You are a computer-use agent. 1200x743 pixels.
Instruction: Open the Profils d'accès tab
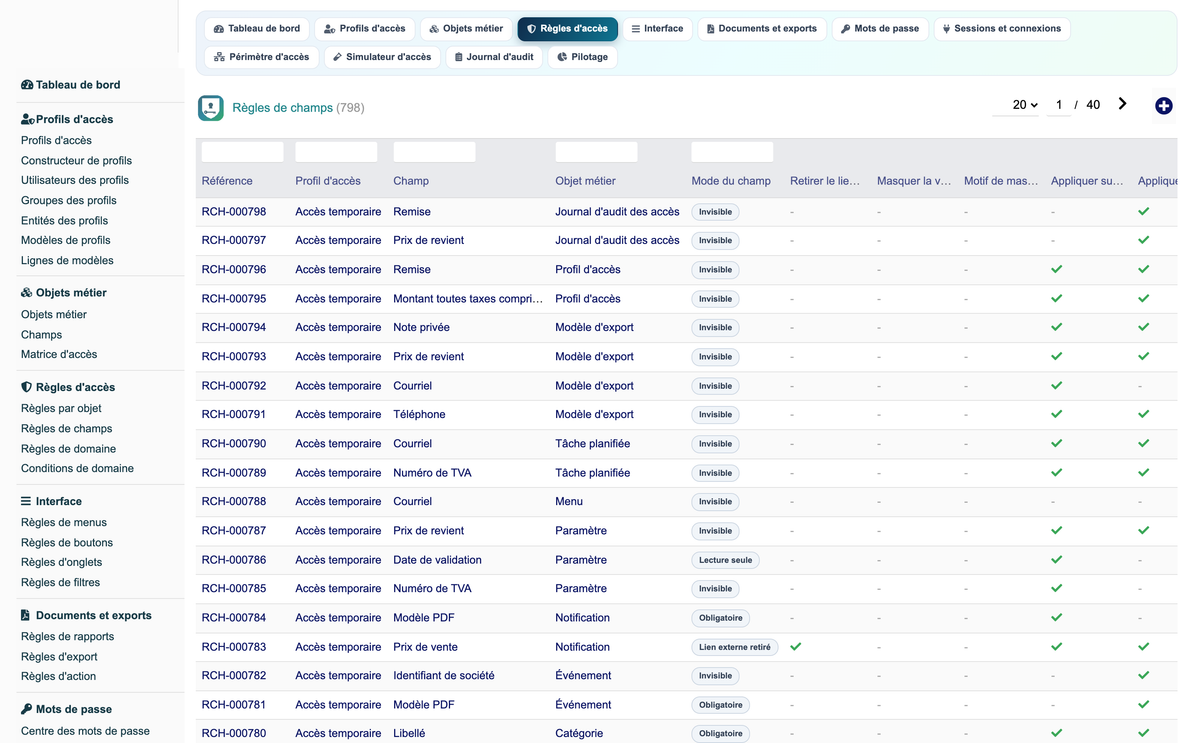coord(365,29)
